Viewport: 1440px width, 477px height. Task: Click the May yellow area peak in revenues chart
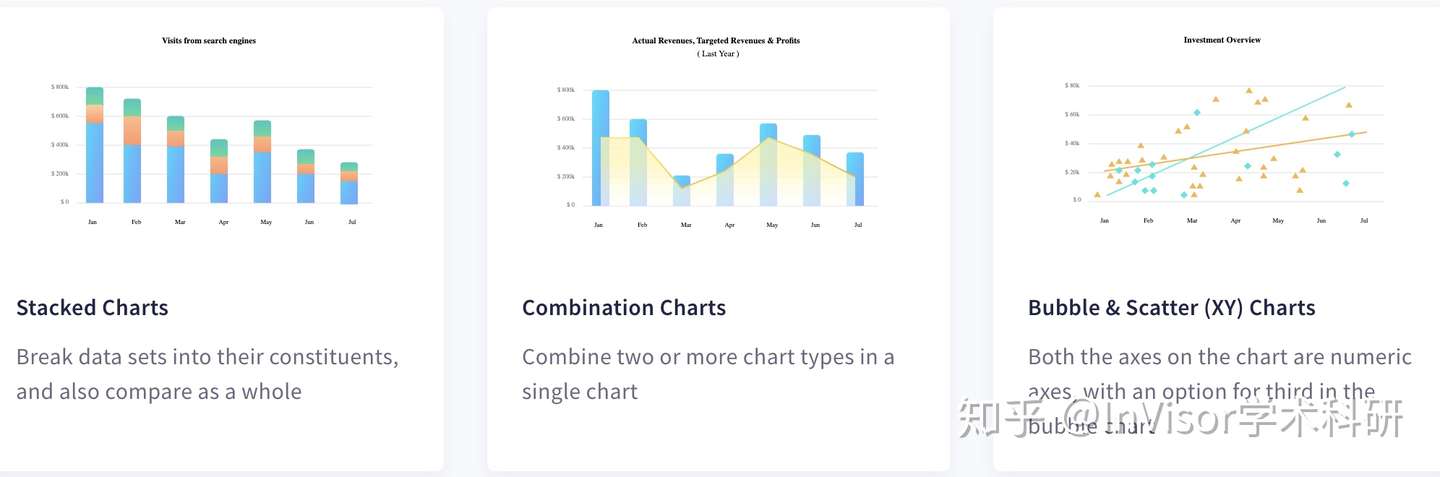tap(767, 140)
